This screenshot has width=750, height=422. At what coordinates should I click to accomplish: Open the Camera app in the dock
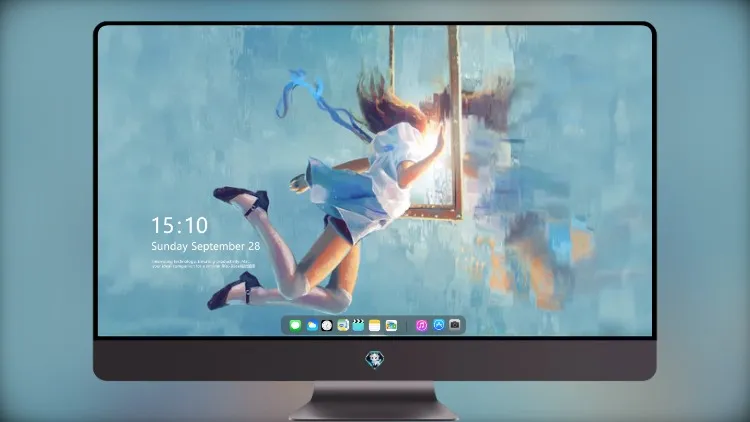coord(455,325)
